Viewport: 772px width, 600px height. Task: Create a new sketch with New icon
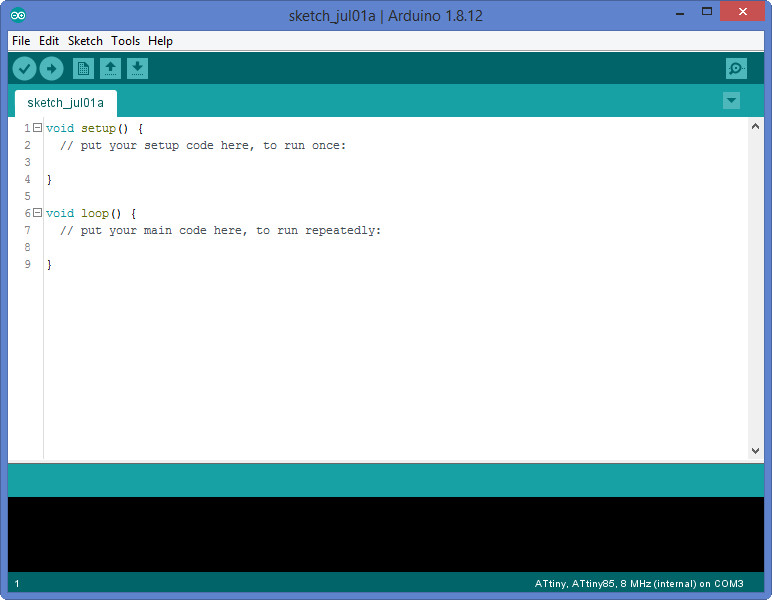[x=83, y=68]
